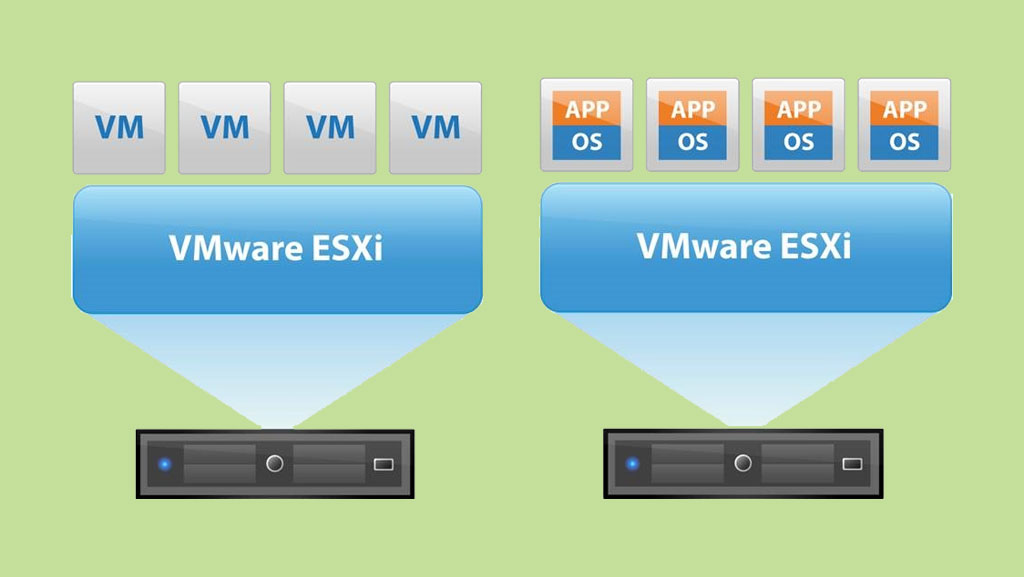Click the second APP/OS box from the left
The image size is (1024, 577).
click(692, 125)
